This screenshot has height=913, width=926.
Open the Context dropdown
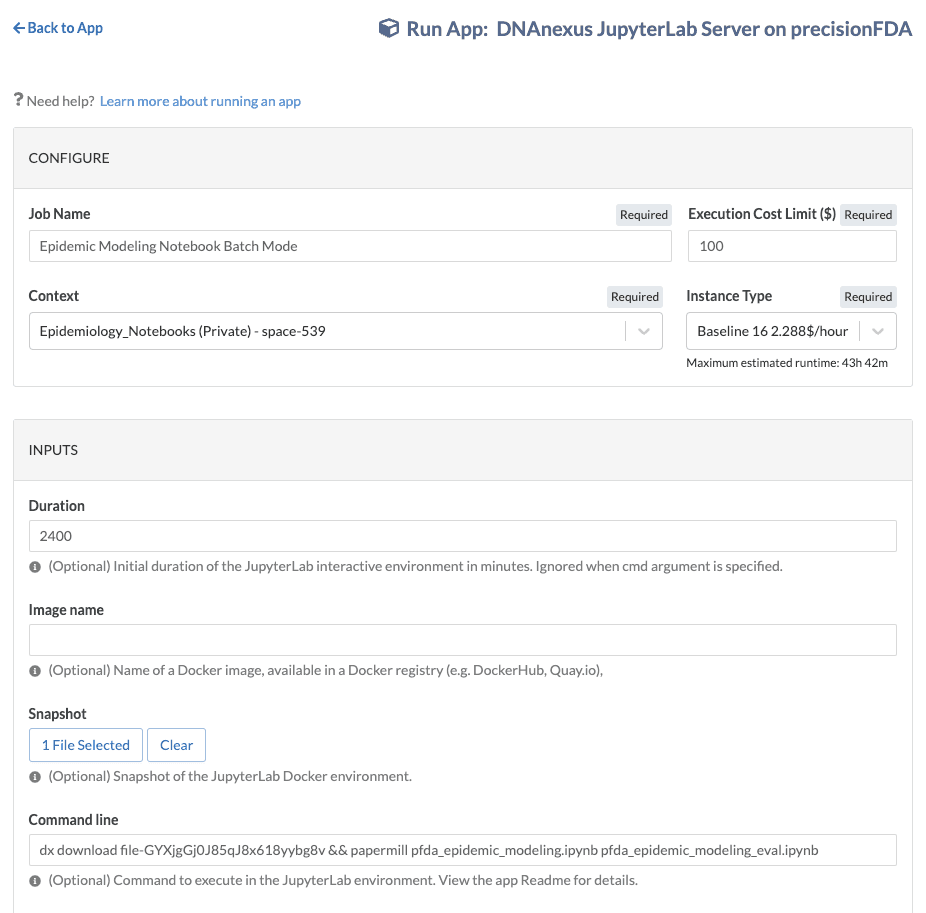(345, 331)
